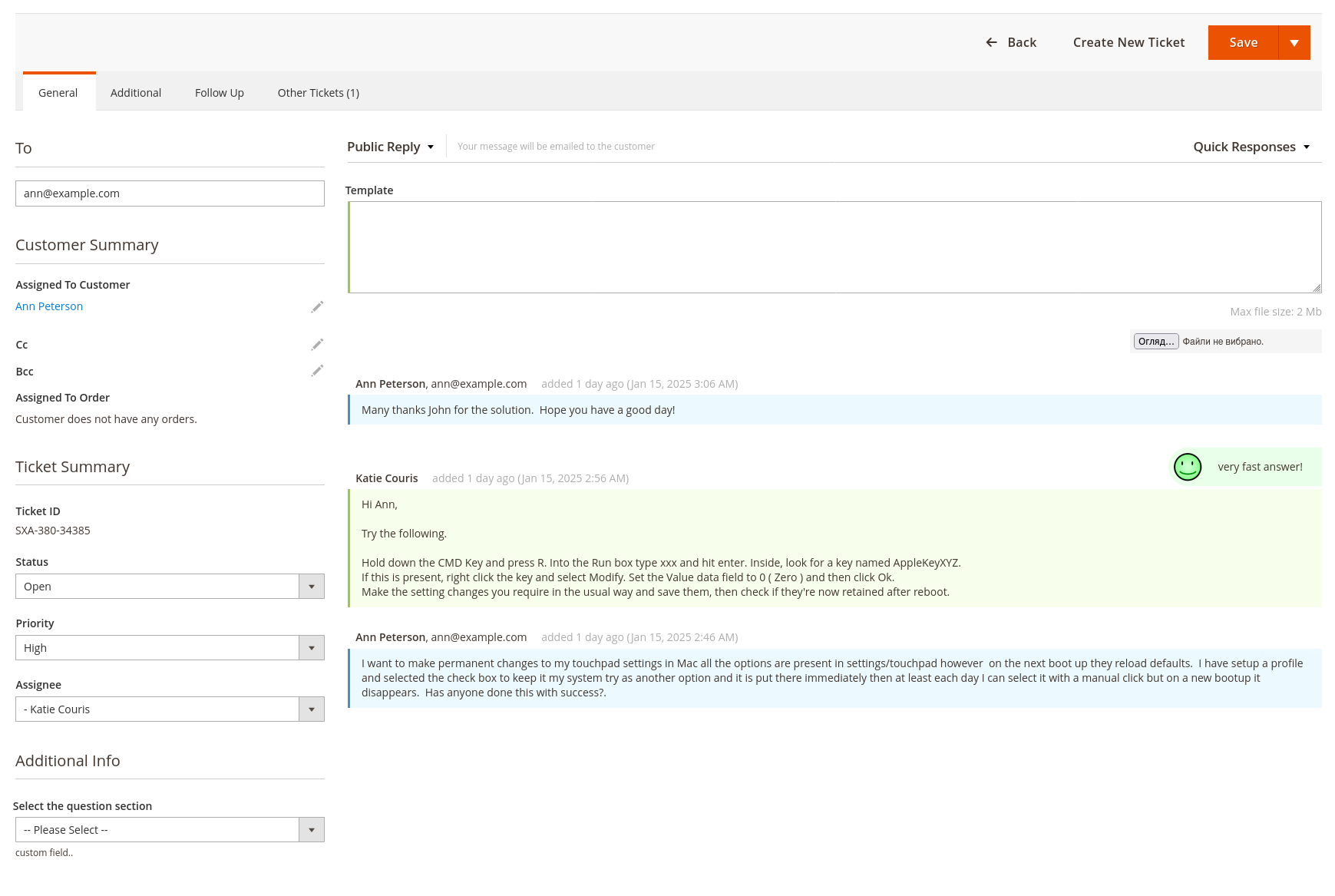Open the Quick Responses menu
Viewport: 1335px width, 896px height.
click(x=1251, y=147)
